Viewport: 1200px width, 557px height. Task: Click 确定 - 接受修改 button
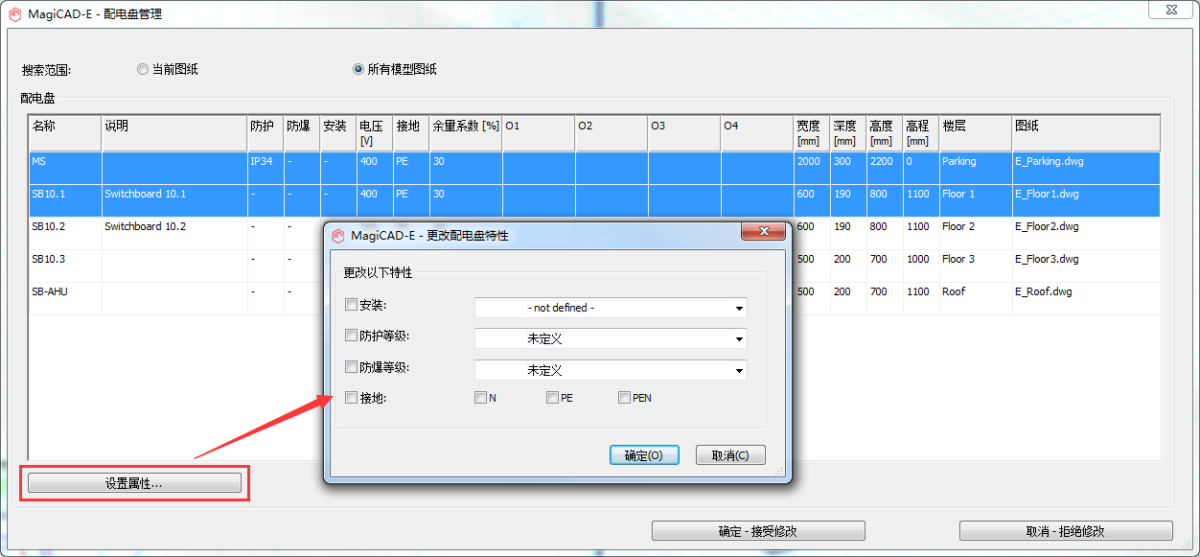758,532
